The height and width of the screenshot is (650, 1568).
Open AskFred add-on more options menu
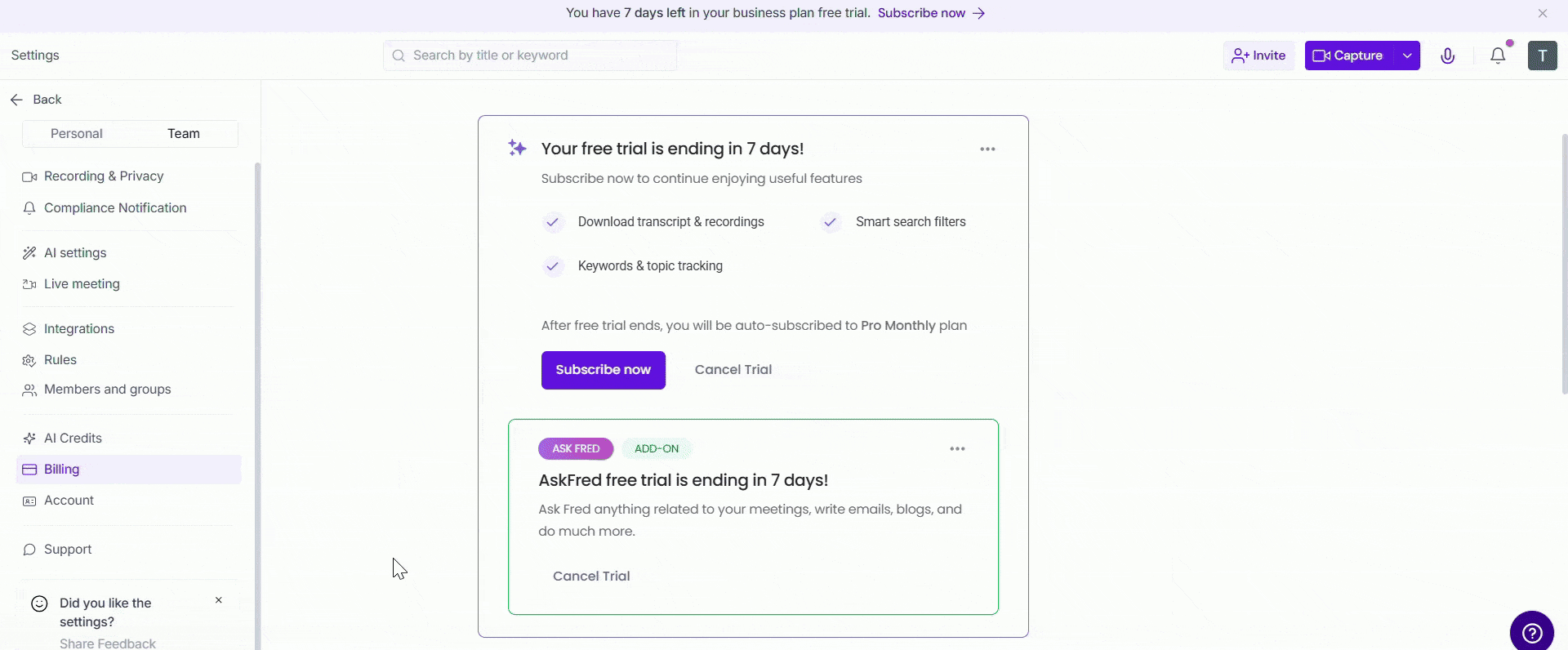[x=957, y=449]
